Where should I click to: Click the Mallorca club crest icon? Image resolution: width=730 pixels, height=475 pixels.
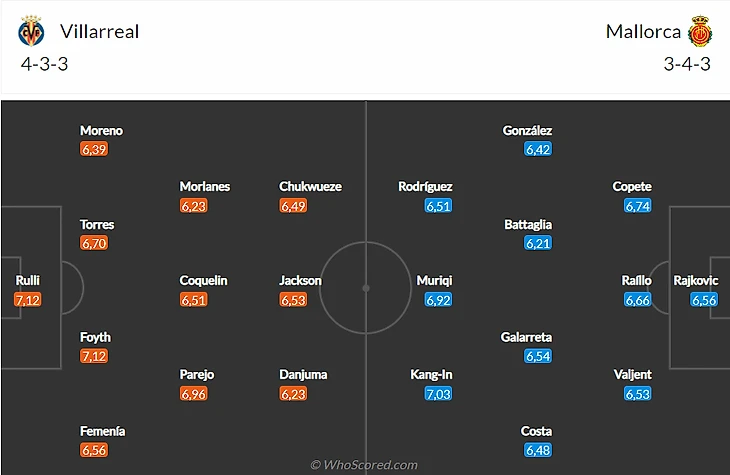(x=698, y=32)
